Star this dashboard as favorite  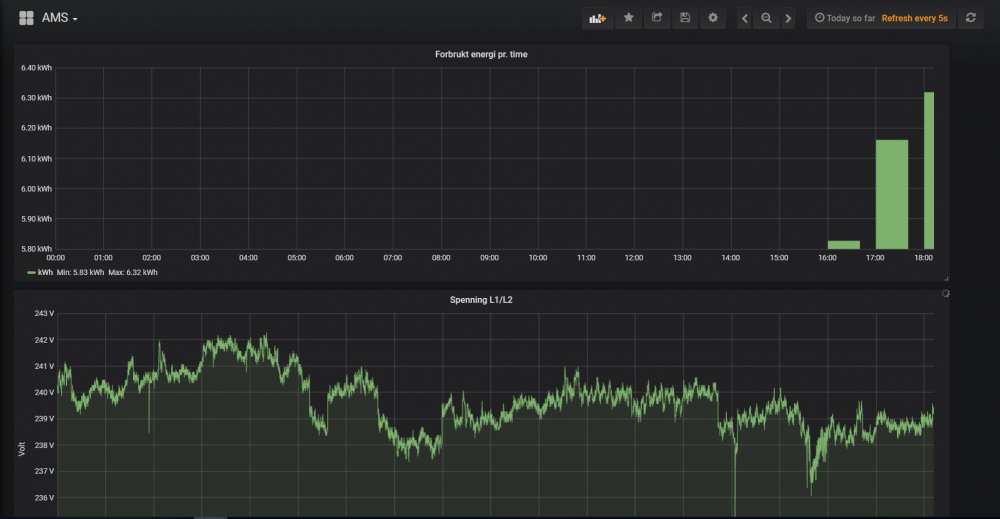click(x=629, y=18)
